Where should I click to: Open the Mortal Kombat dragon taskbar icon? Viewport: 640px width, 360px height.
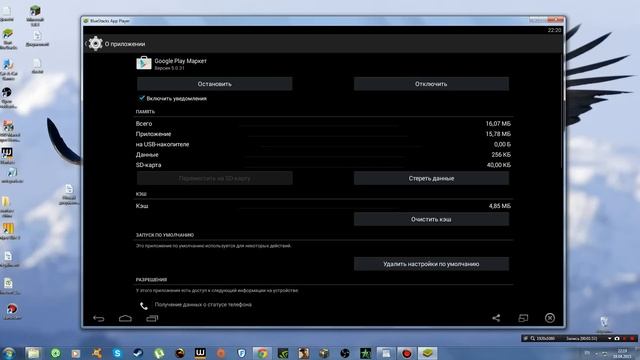point(179,353)
